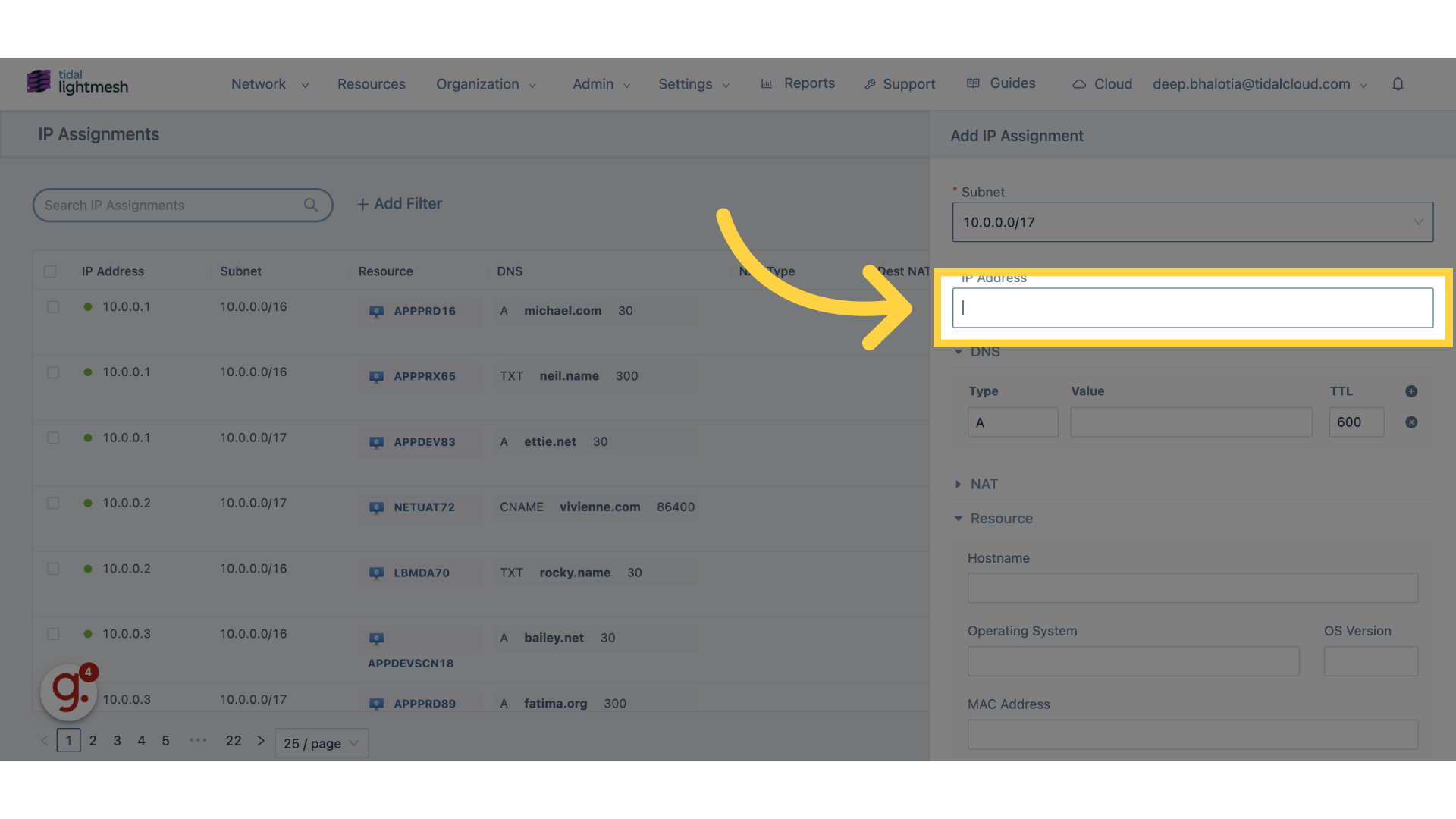This screenshot has width=1456, height=819.
Task: Click the network monitor icon for APPPRD16
Action: click(x=377, y=311)
